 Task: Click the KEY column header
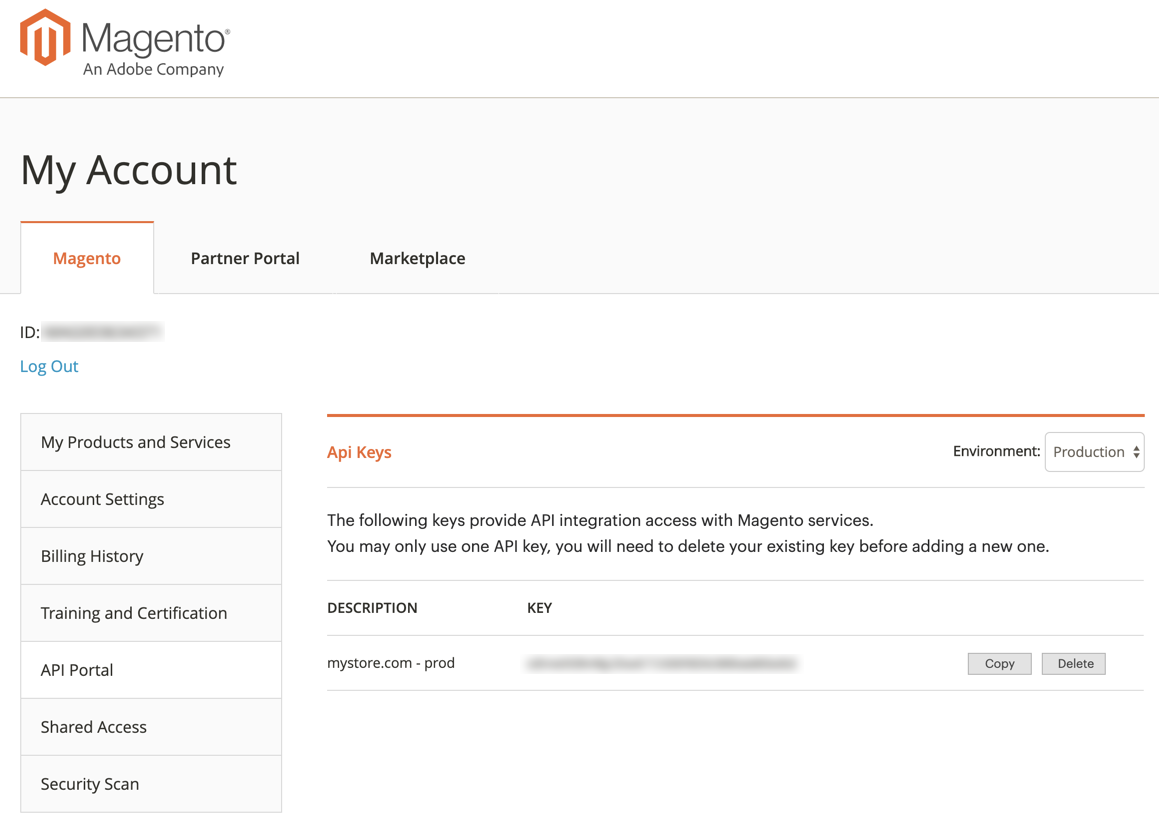pyautogui.click(x=540, y=608)
